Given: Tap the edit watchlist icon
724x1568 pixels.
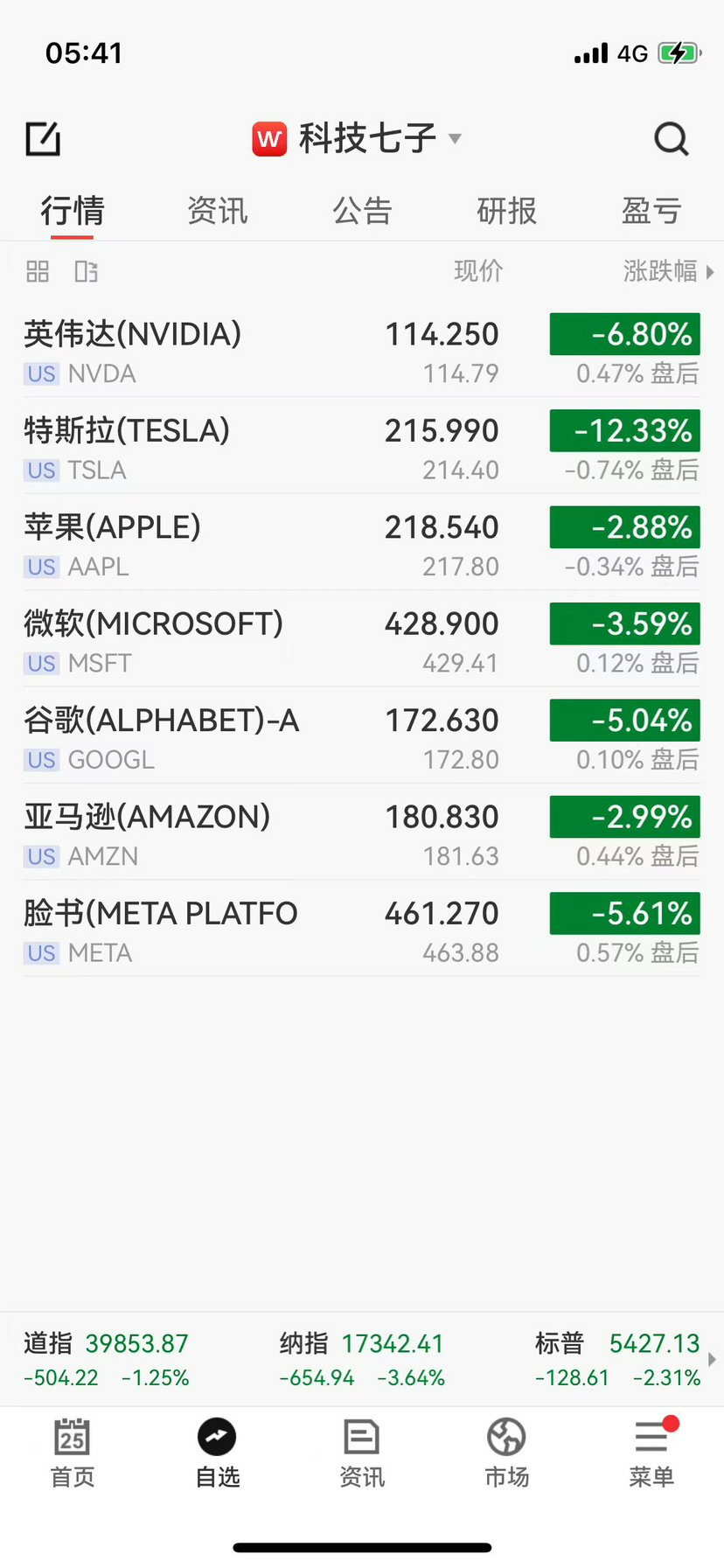Looking at the screenshot, I should coord(43,139).
